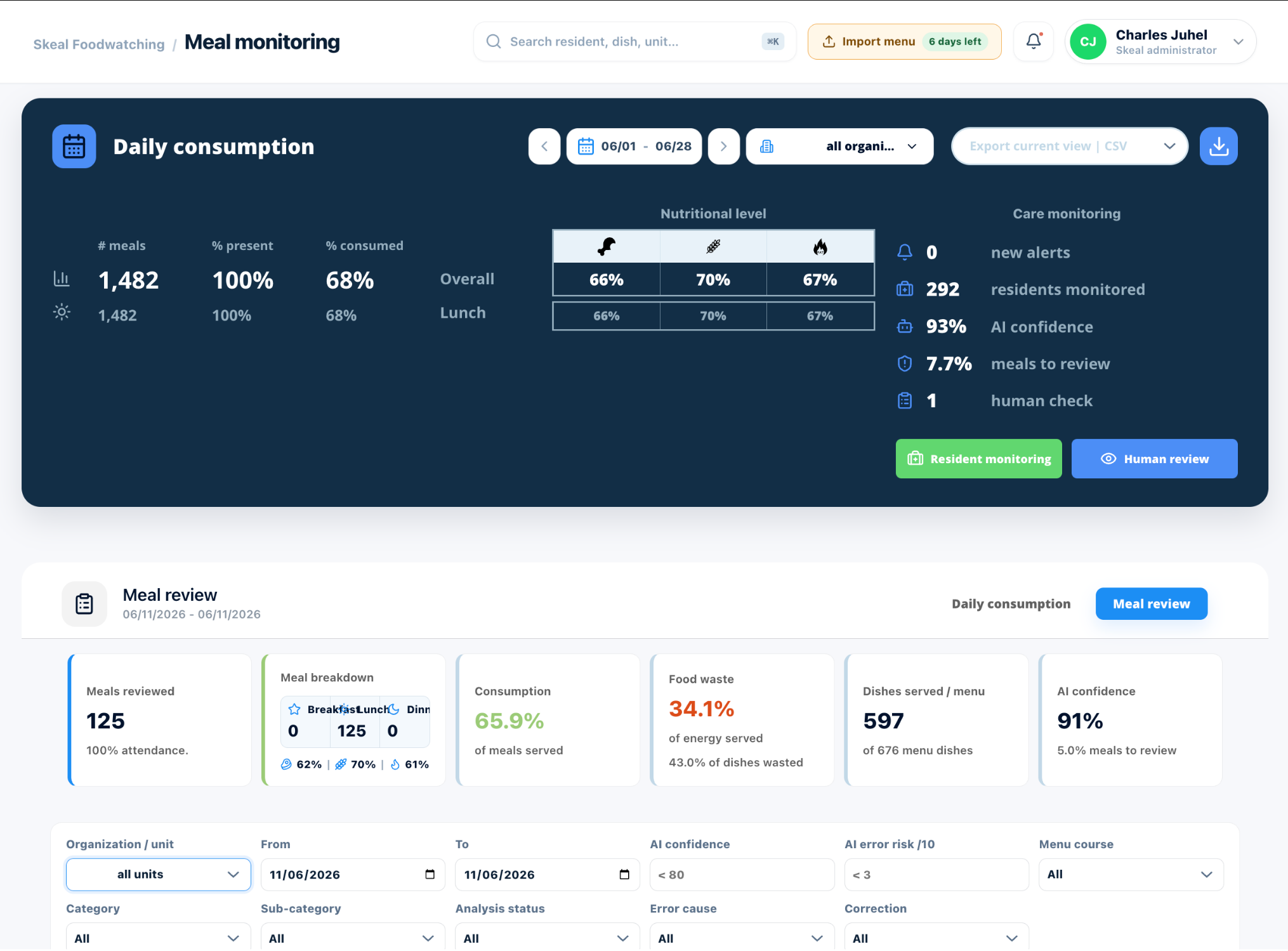Click the flame energy icon column

pyautogui.click(x=820, y=247)
